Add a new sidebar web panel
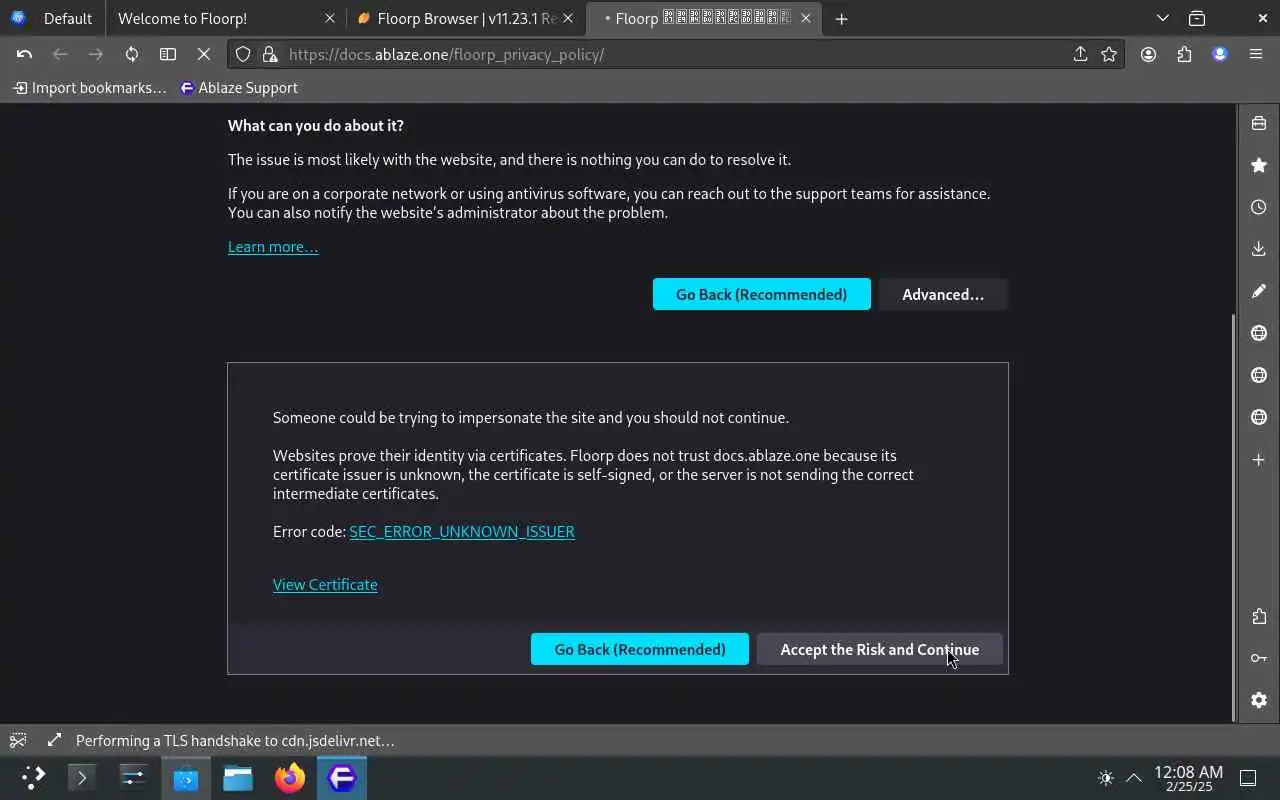The width and height of the screenshot is (1280, 800). (1259, 459)
